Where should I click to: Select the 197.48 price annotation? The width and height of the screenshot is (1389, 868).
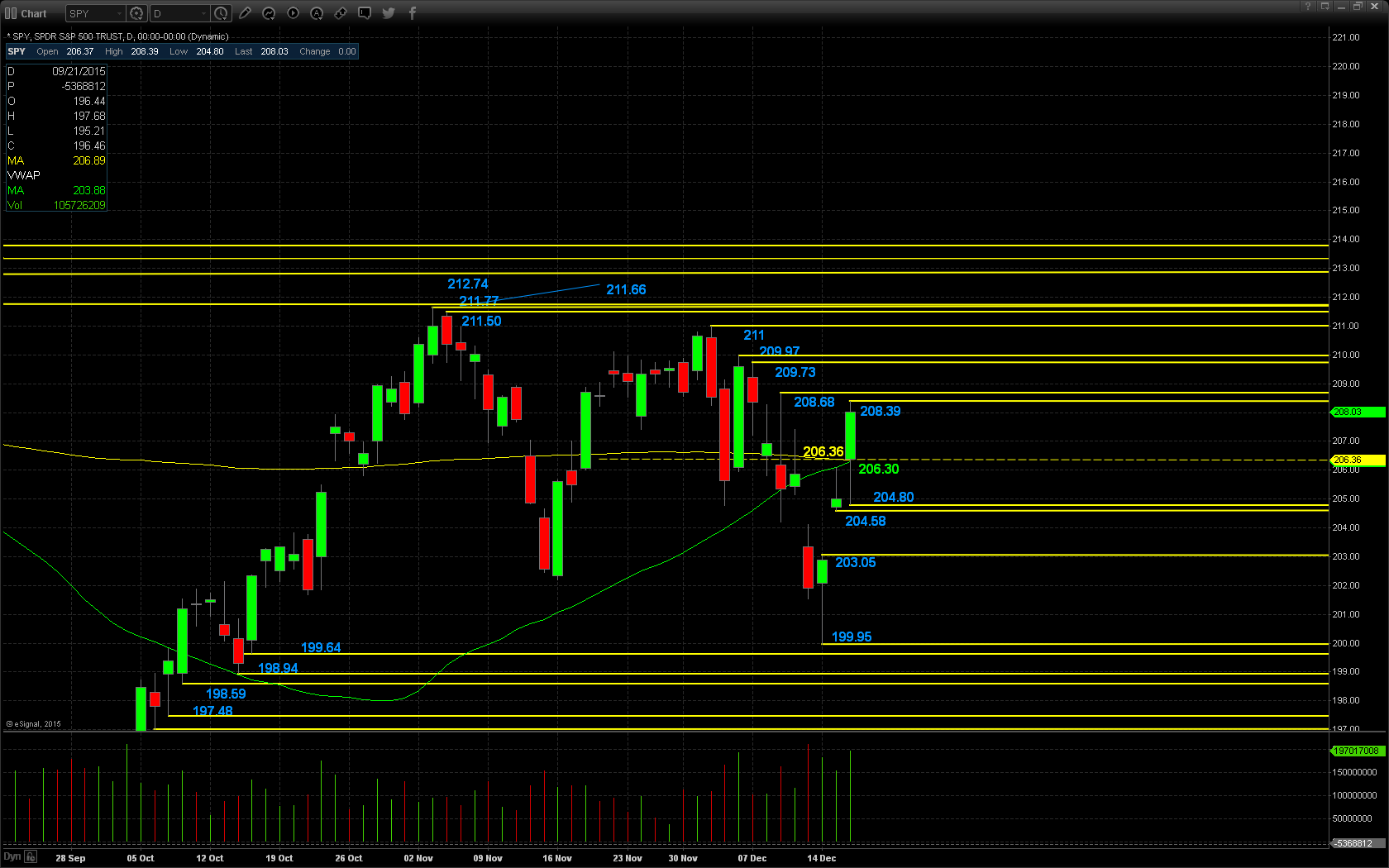click(x=212, y=711)
